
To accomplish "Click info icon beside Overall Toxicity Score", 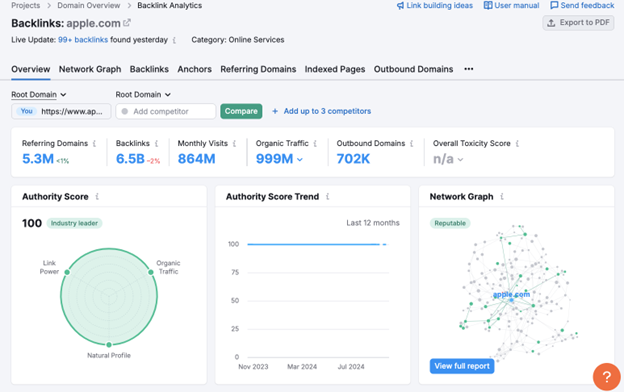I will [x=517, y=144].
